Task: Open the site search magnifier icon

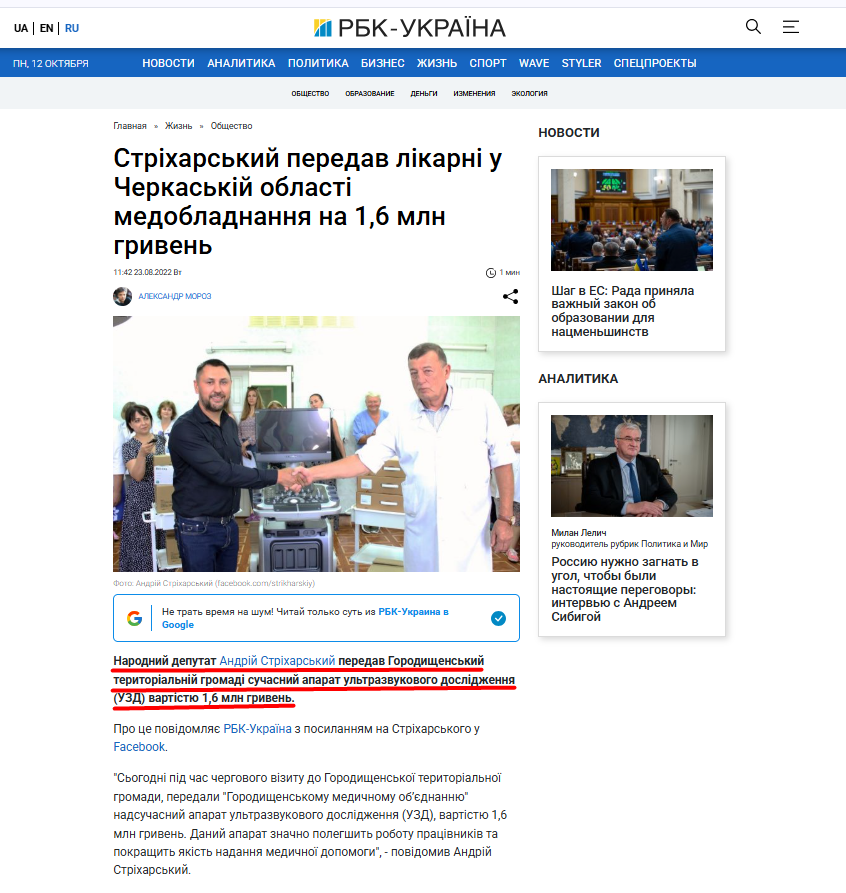Action: point(753,26)
